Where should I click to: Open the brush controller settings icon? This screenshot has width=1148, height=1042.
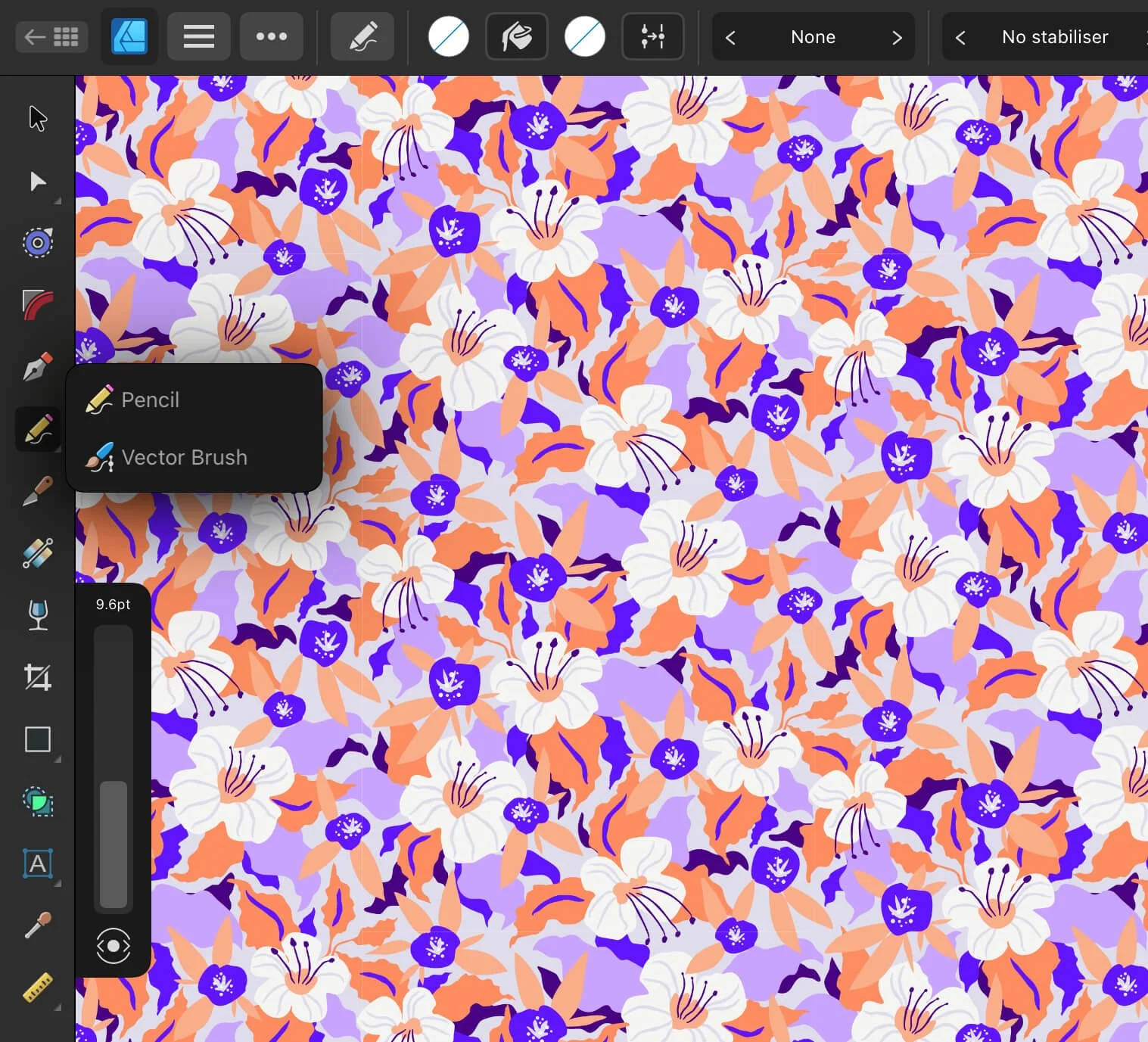pos(652,36)
